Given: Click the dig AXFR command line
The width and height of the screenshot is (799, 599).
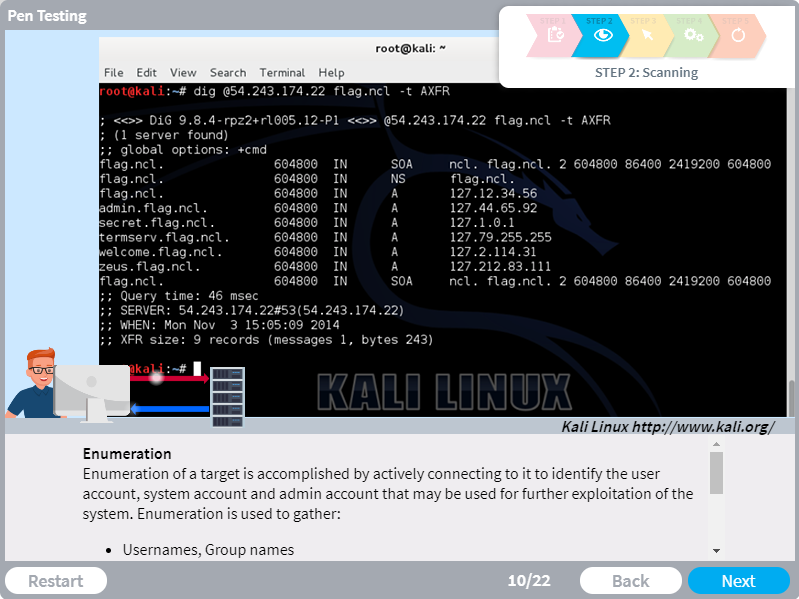Looking at the screenshot, I should pos(275,91).
